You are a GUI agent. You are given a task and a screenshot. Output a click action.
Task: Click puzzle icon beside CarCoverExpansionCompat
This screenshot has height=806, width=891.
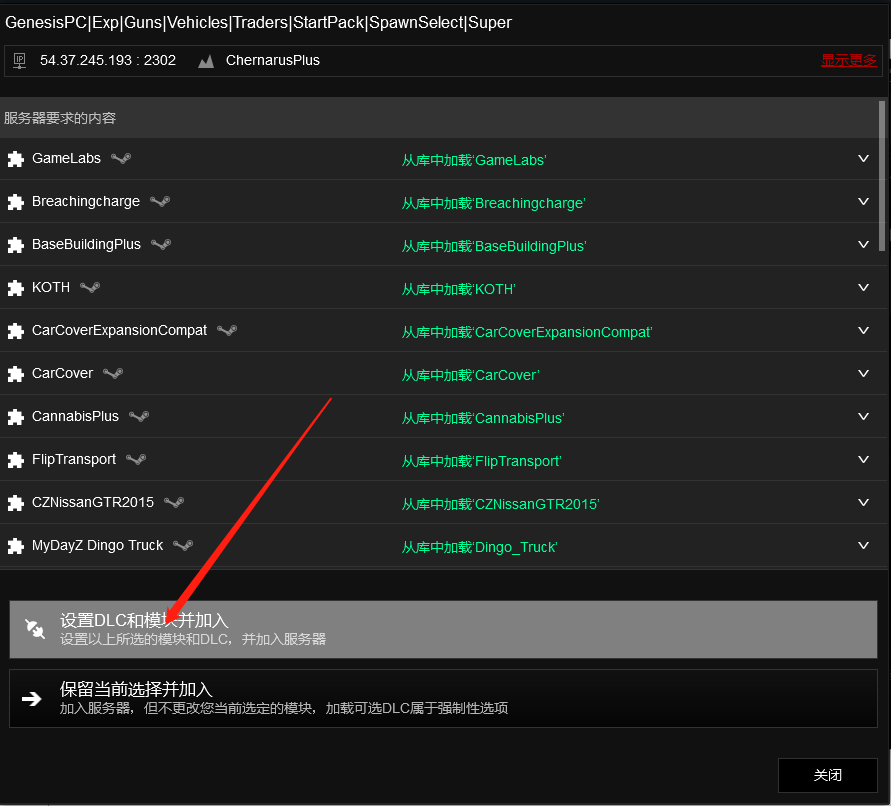pos(16,331)
